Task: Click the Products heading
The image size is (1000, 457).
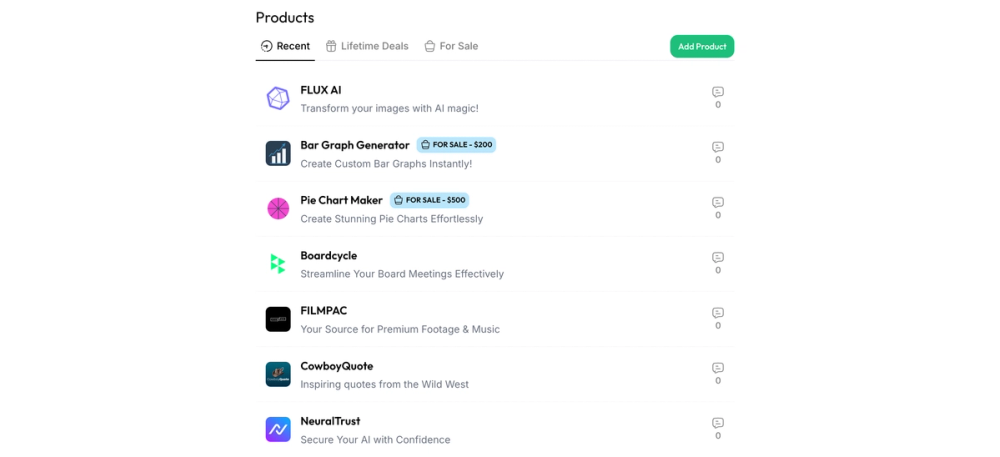Action: (285, 17)
